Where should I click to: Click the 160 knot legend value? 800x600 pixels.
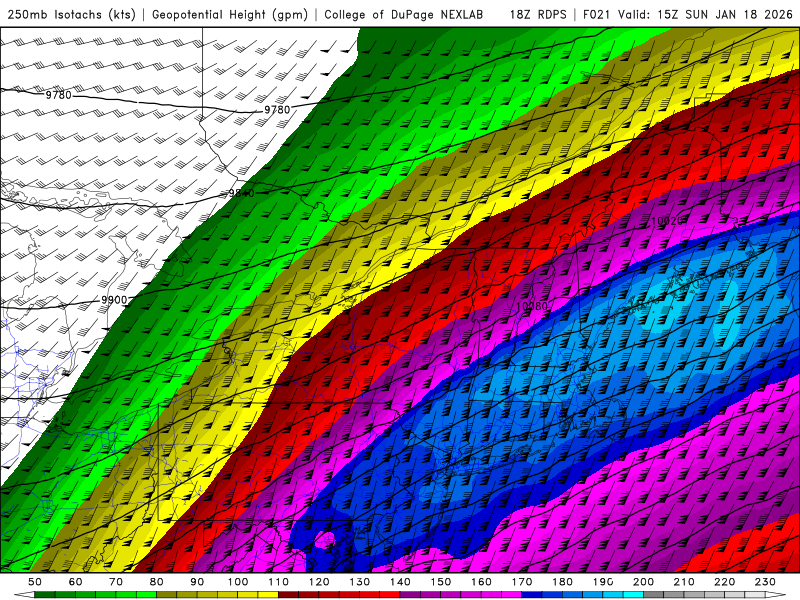coord(481,582)
